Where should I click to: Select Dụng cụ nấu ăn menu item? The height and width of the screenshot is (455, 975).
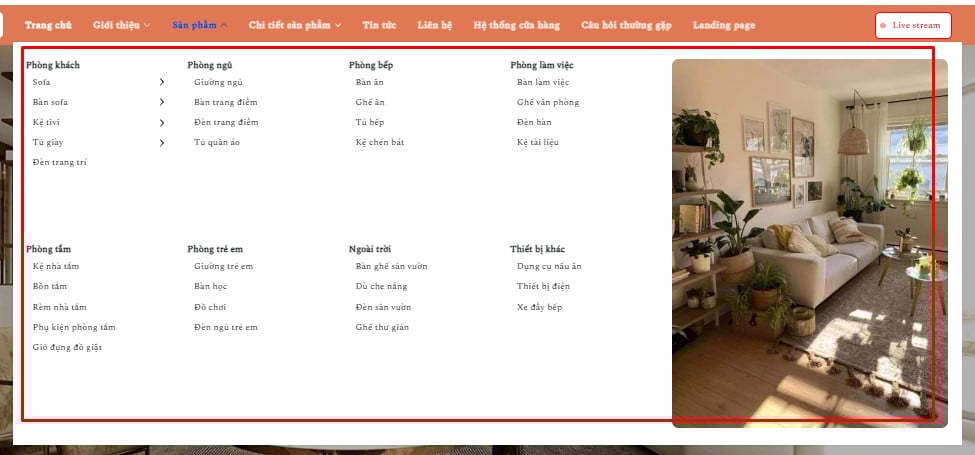(x=549, y=266)
